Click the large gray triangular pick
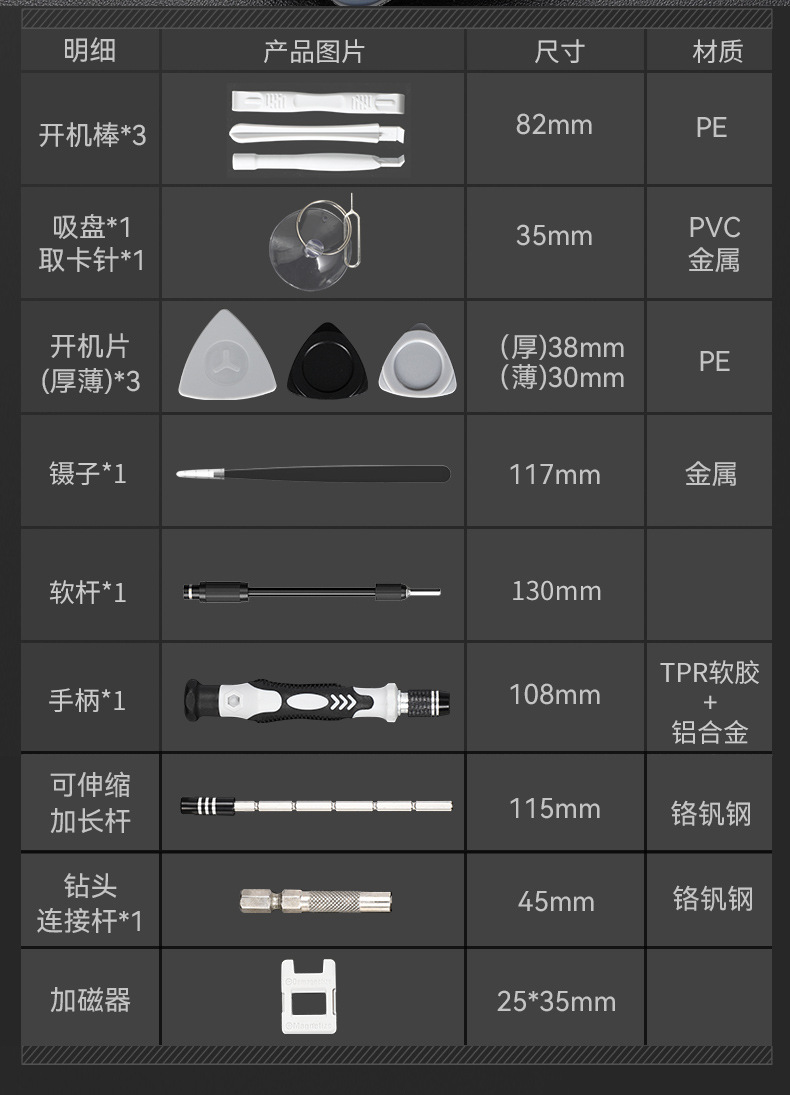This screenshot has height=1095, width=790. click(x=228, y=355)
